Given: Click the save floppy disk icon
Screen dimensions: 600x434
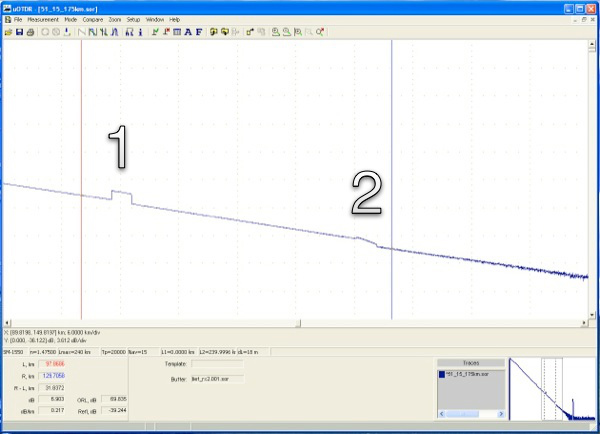Looking at the screenshot, I should 18,32.
